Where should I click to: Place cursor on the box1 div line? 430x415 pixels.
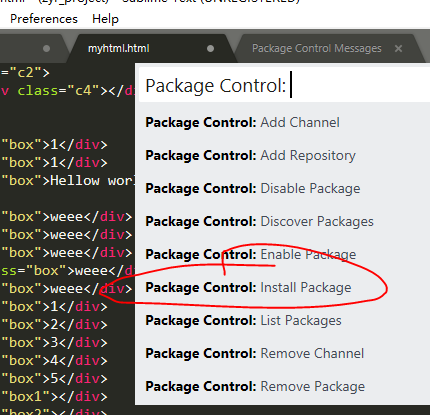tap(54, 397)
